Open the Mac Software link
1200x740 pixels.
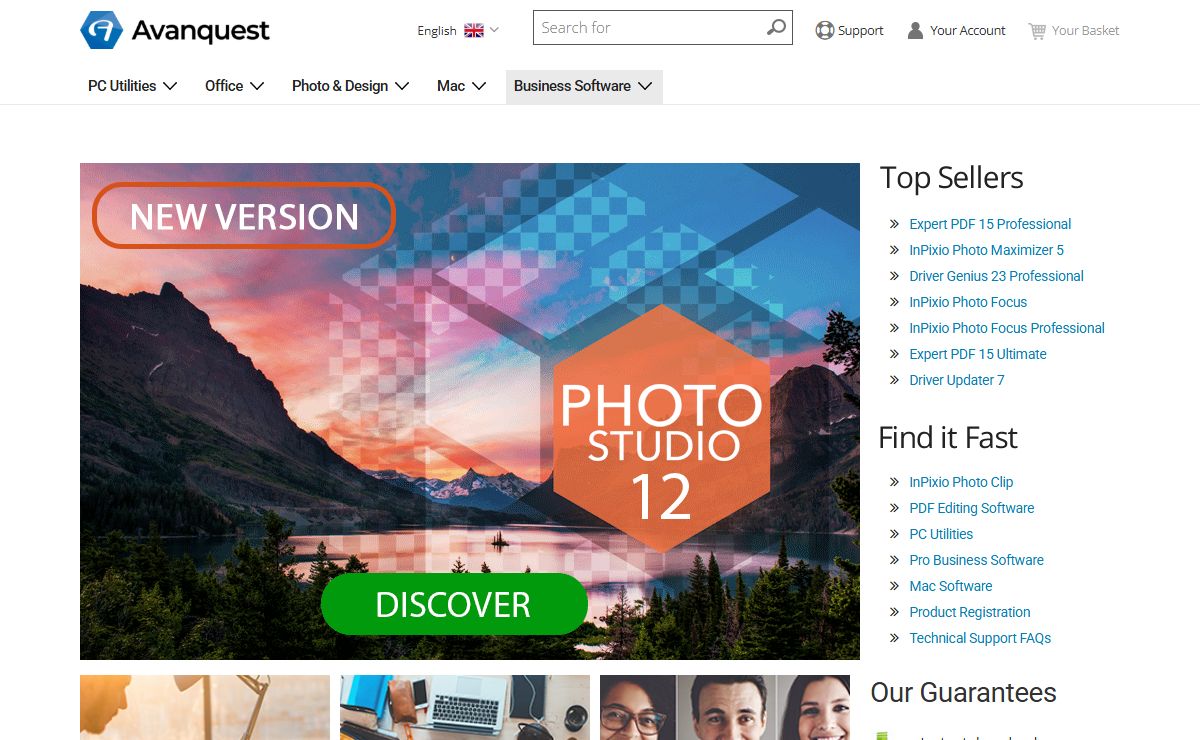pos(951,586)
